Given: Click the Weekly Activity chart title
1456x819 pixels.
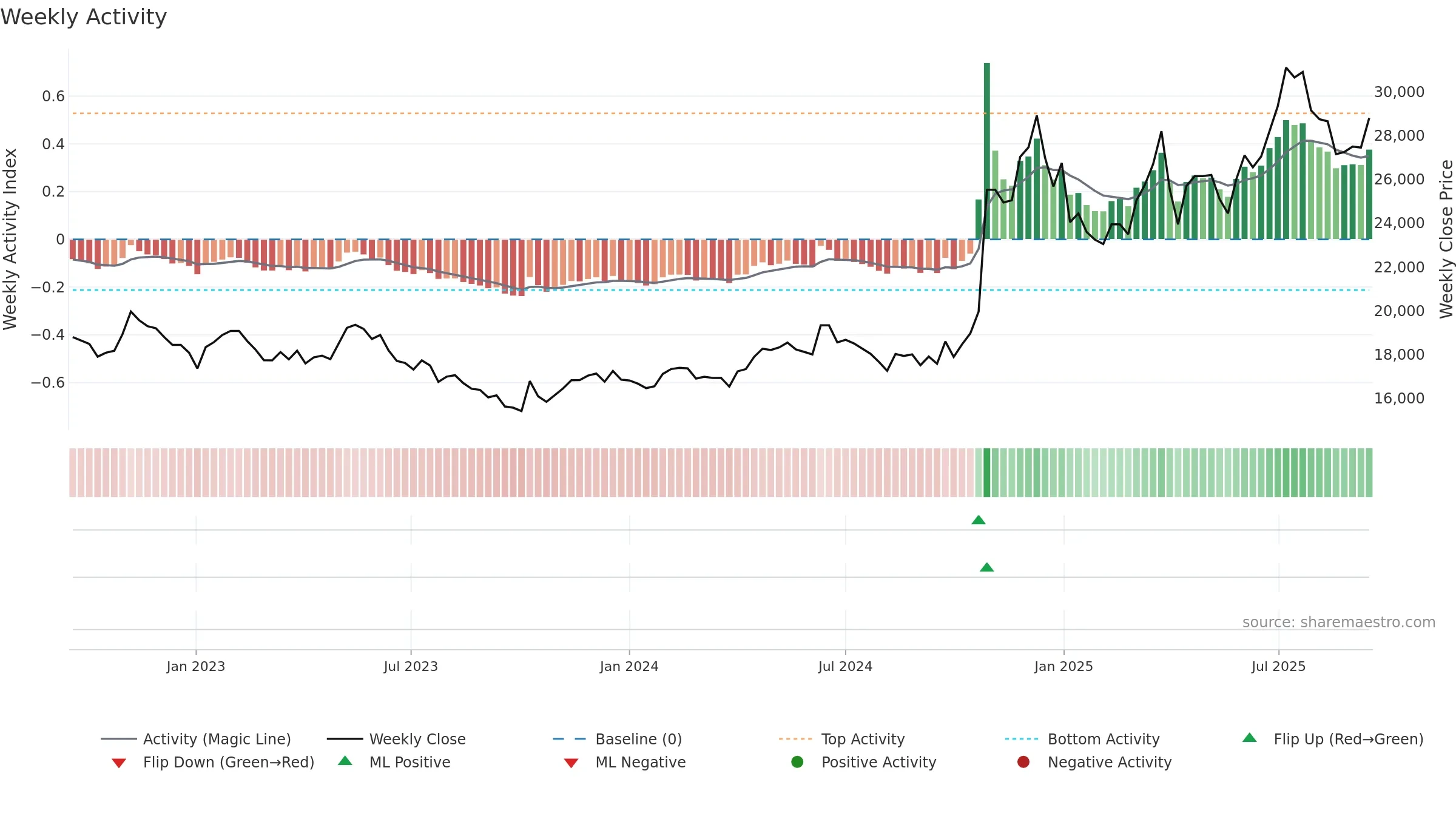Looking at the screenshot, I should point(84,17).
